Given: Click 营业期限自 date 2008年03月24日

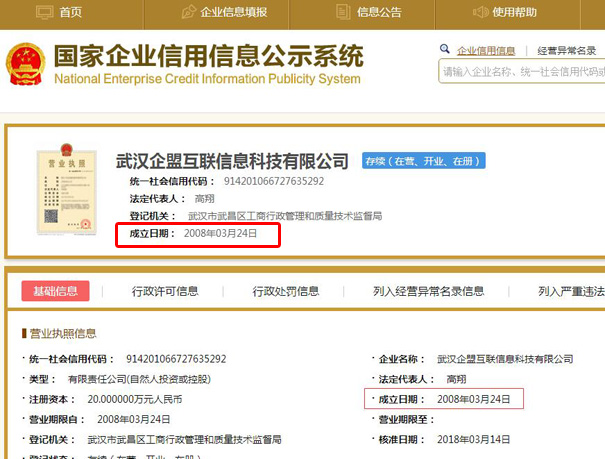Looking at the screenshot, I should [x=134, y=419].
